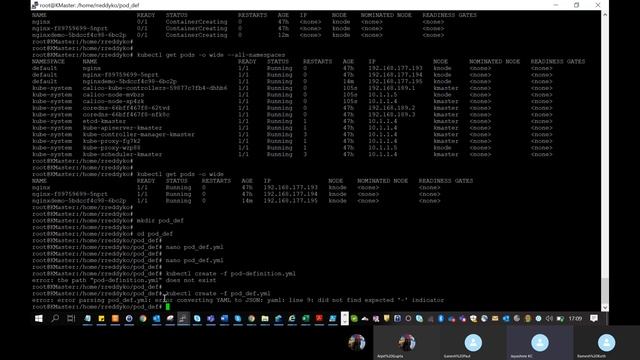
Task: Open the yellow Sticky Notes taskbar icon
Action: [101, 318]
